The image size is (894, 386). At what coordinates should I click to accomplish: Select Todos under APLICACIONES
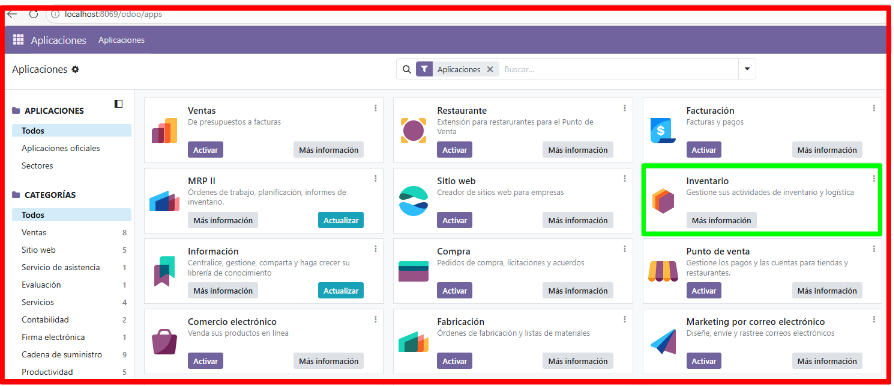(x=71, y=131)
